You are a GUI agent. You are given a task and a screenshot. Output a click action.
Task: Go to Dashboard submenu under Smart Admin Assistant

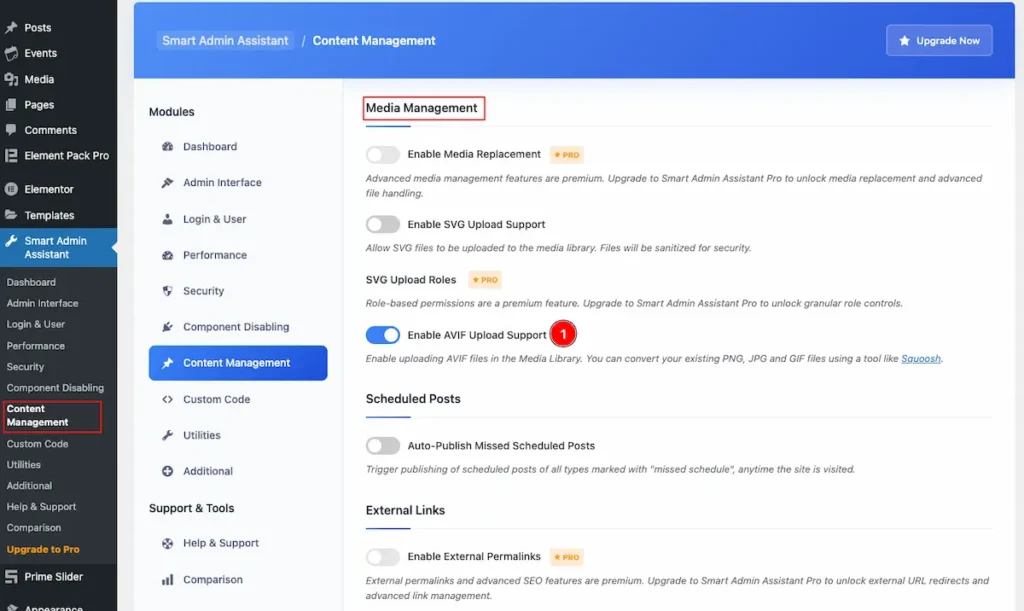point(31,282)
